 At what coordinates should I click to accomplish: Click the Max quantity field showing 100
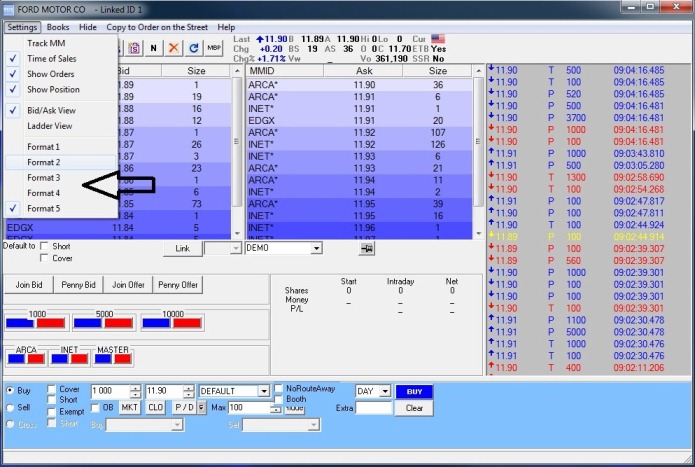251,408
